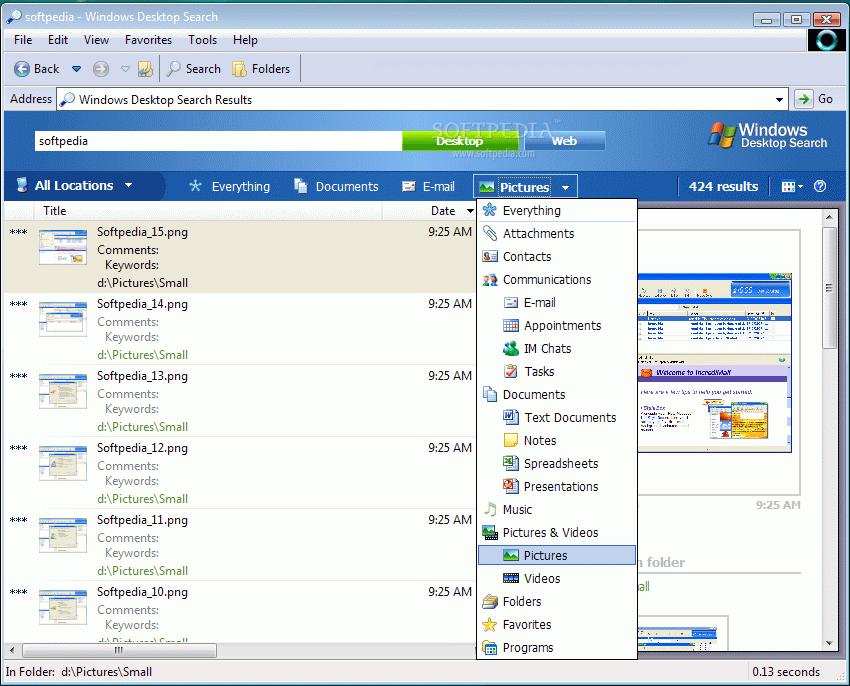Choose Tasks in the filter menu
The width and height of the screenshot is (850, 686).
tap(557, 371)
